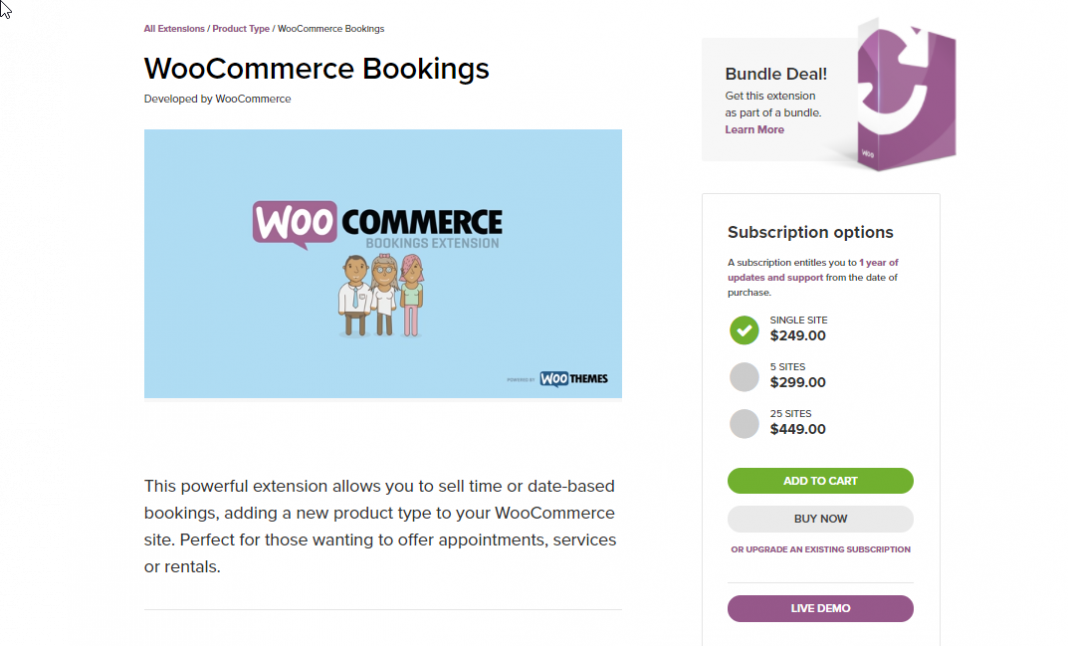
Task: Click the Add to Cart button
Action: pyautogui.click(x=820, y=480)
